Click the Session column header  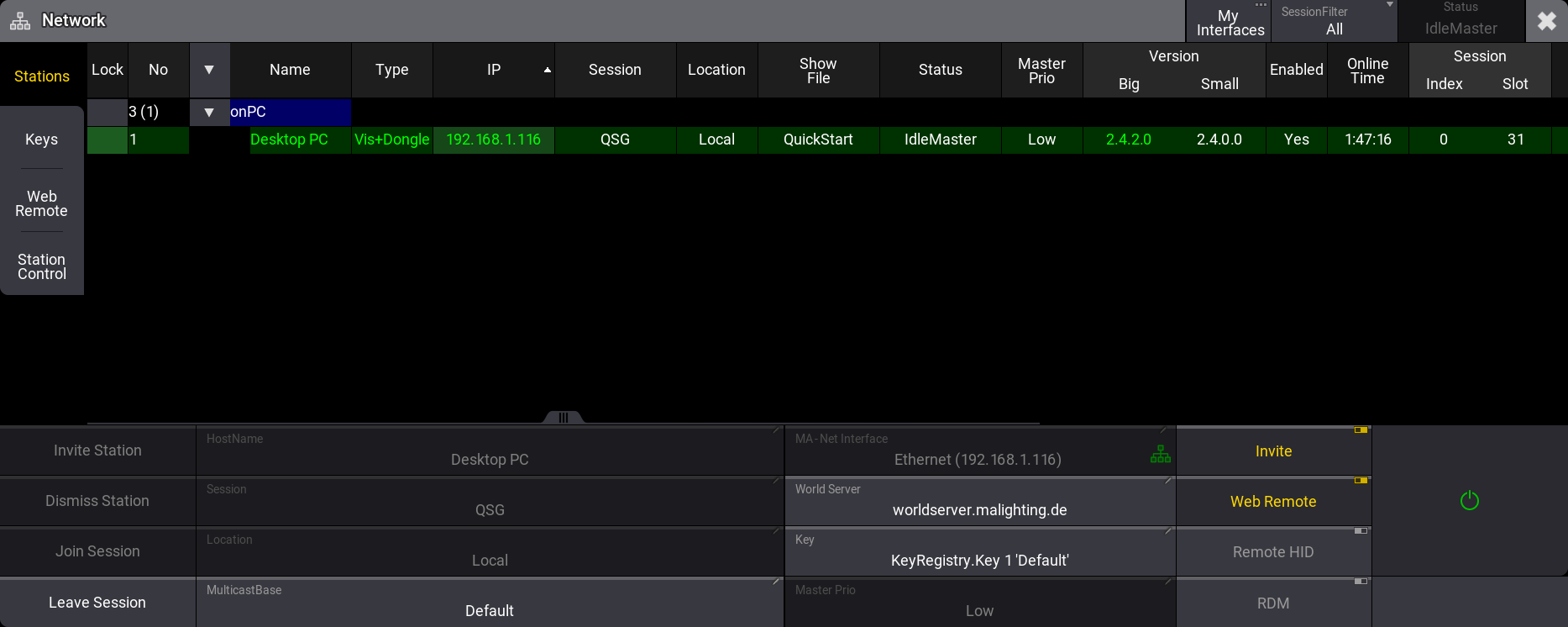(615, 70)
